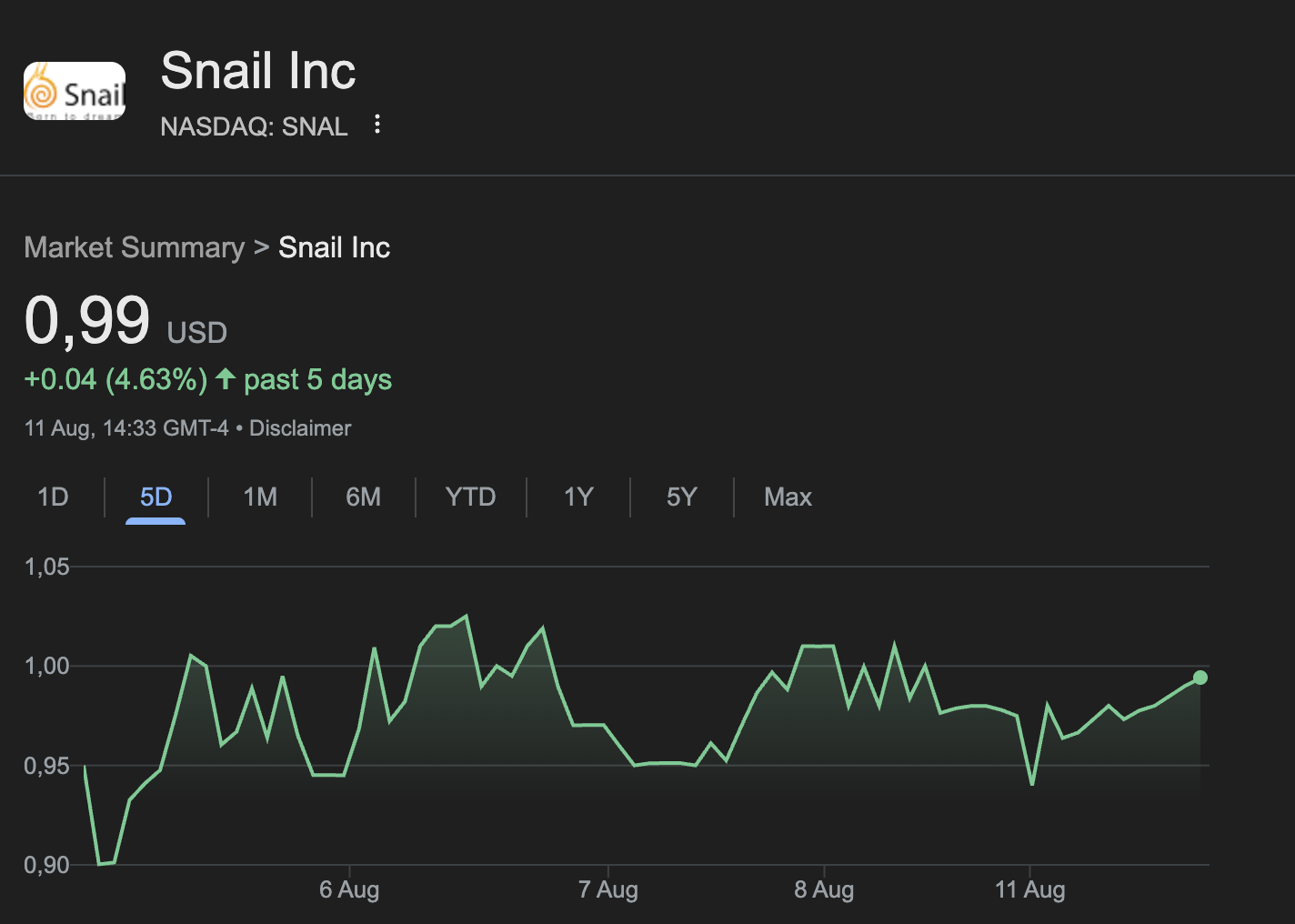
Task: Select the 1D time range tab
Action: pyautogui.click(x=53, y=497)
